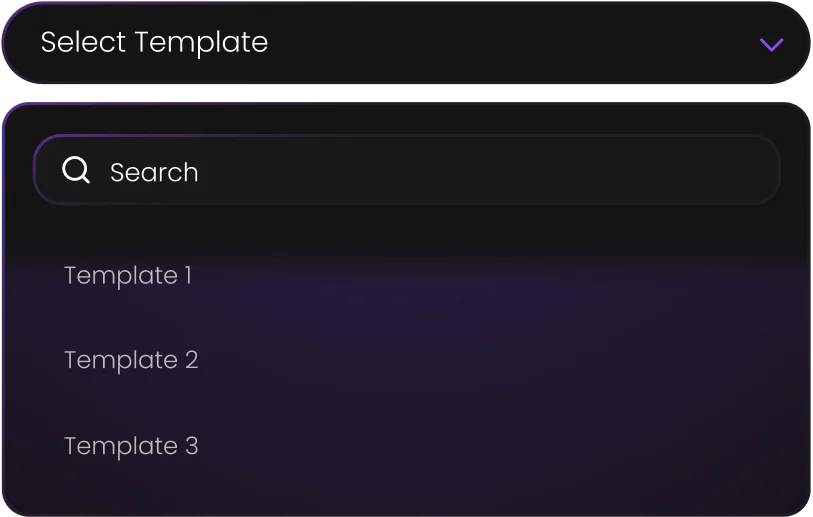Viewport: 813px width, 517px height.
Task: Click the Select Template dropdown box
Action: pyautogui.click(x=406, y=43)
